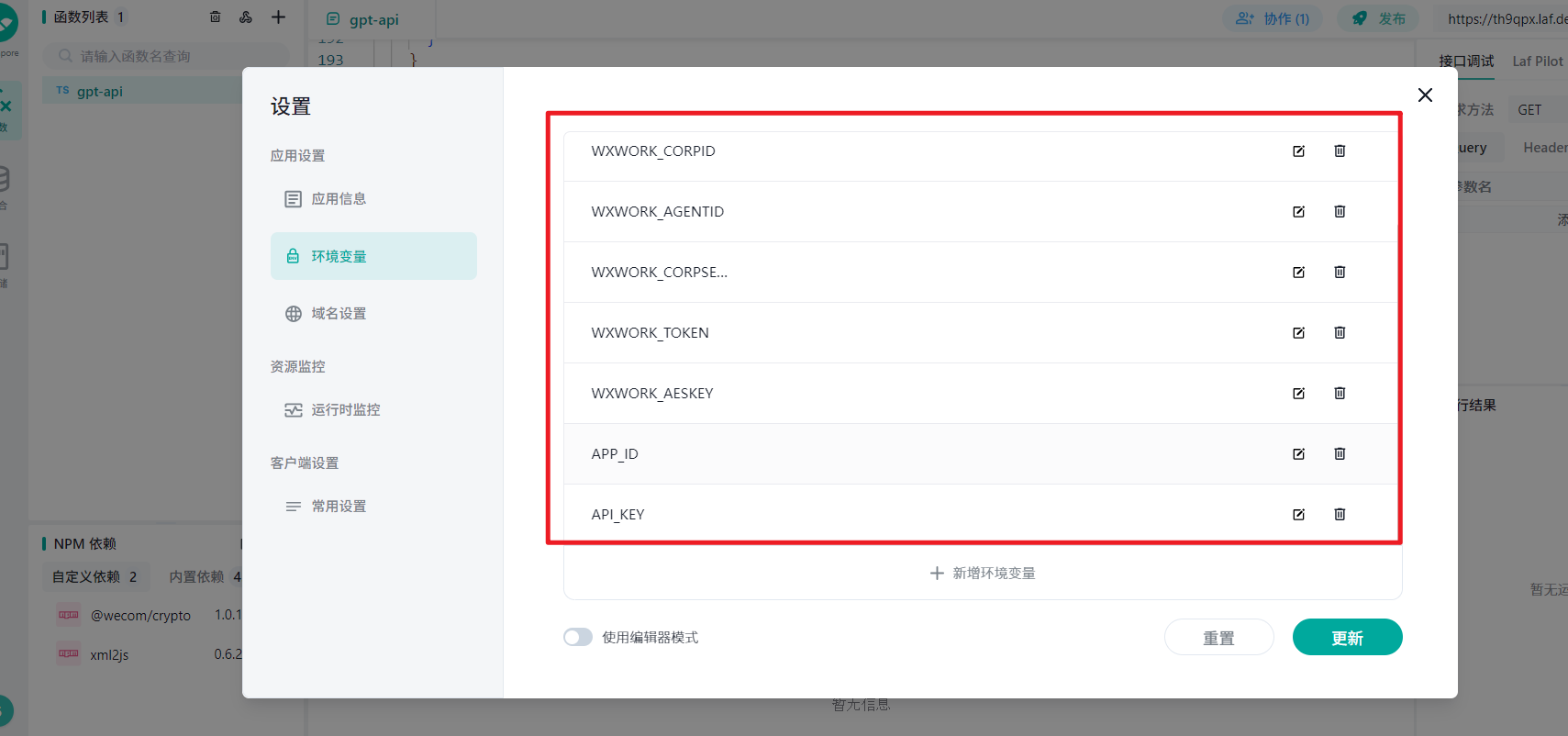
Task: Click 新增环境变量 to add variable
Action: point(983,573)
